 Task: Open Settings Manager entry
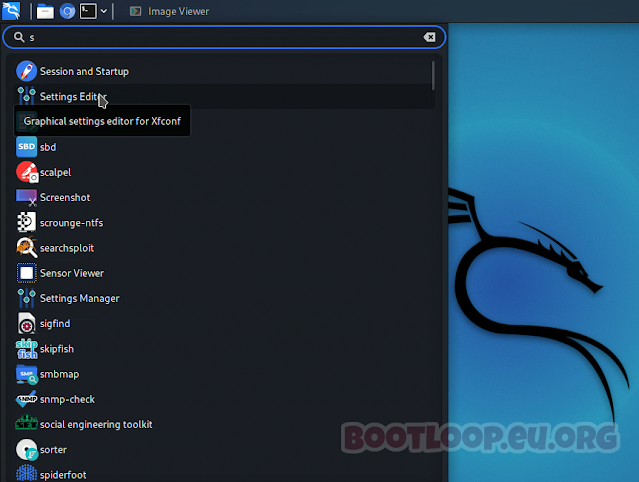point(224,298)
